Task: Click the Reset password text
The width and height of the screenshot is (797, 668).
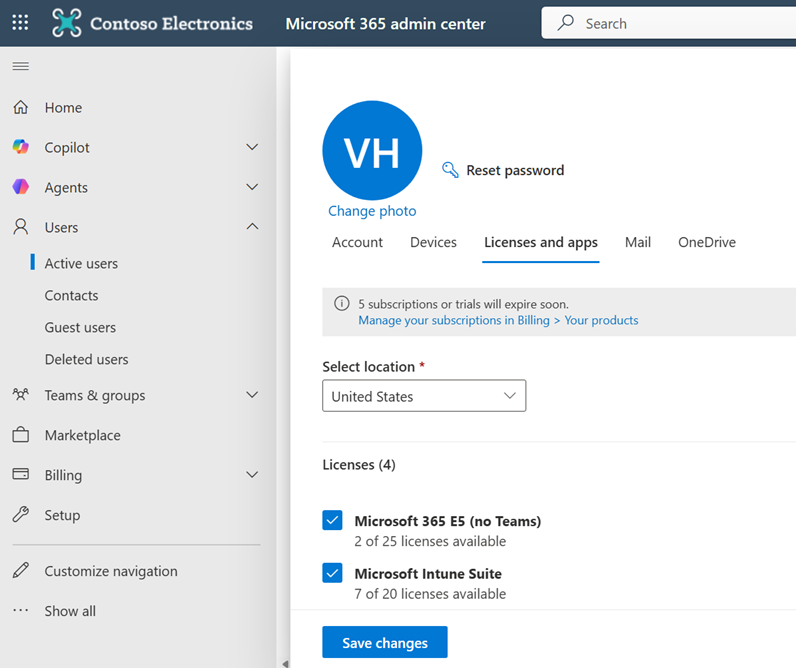Action: (x=515, y=170)
